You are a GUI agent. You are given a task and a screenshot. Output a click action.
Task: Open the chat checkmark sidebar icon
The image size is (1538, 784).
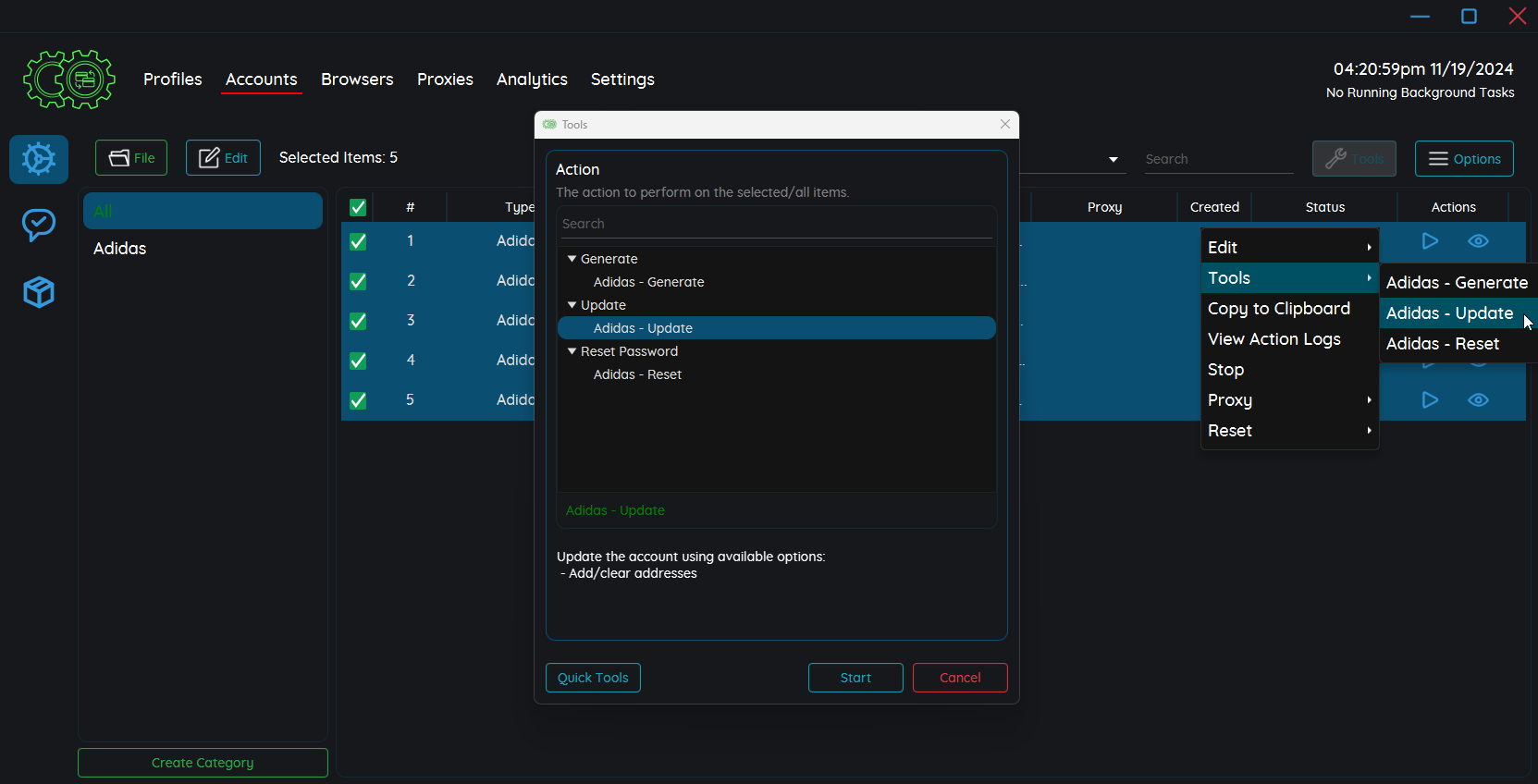point(39,225)
